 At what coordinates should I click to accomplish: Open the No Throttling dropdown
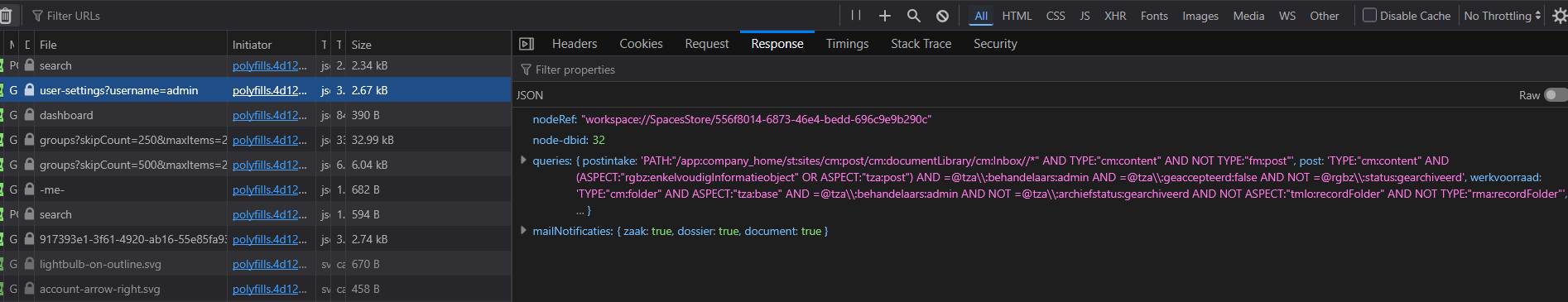1502,16
